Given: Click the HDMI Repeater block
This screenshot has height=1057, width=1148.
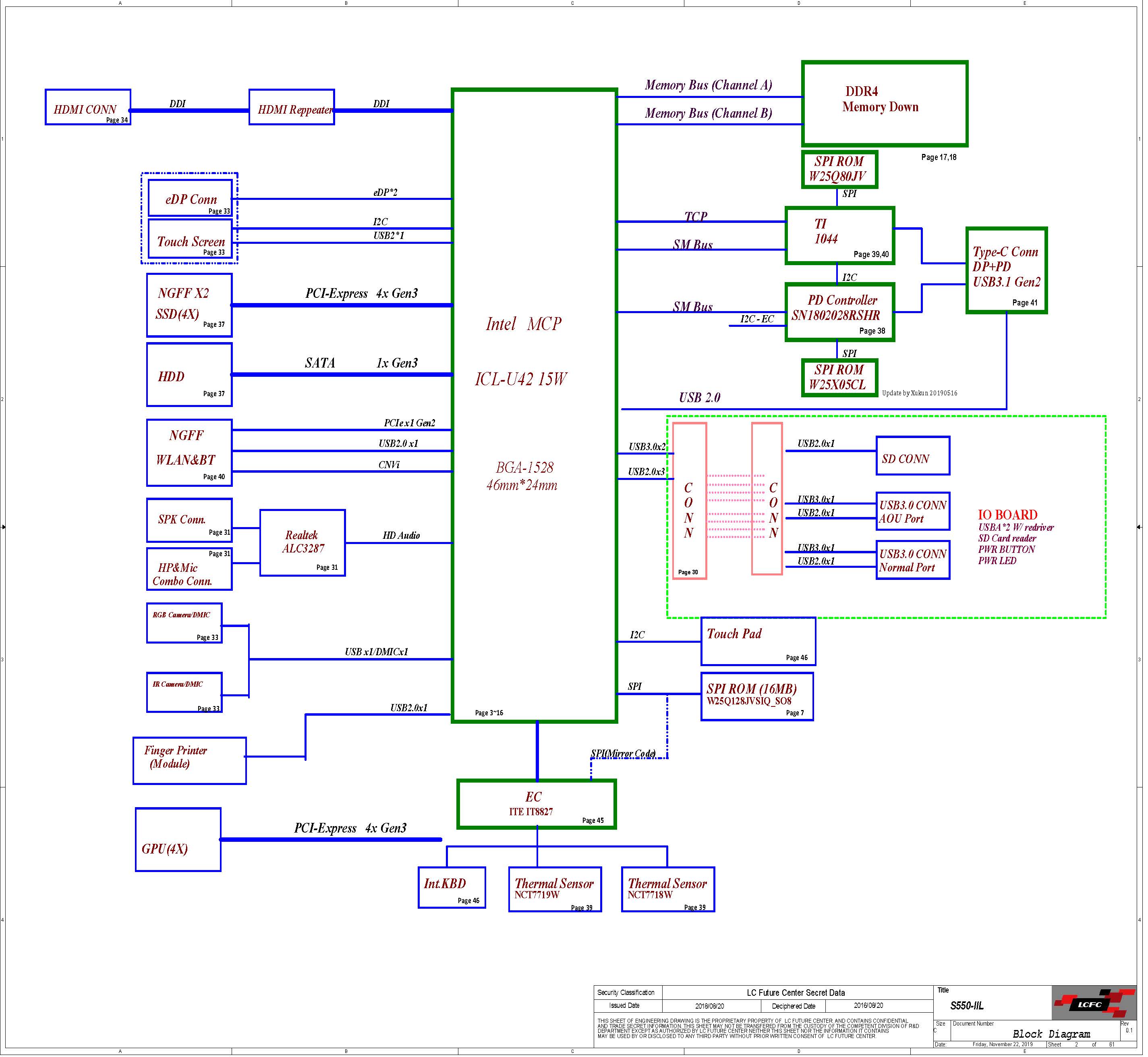Looking at the screenshot, I should (x=292, y=107).
